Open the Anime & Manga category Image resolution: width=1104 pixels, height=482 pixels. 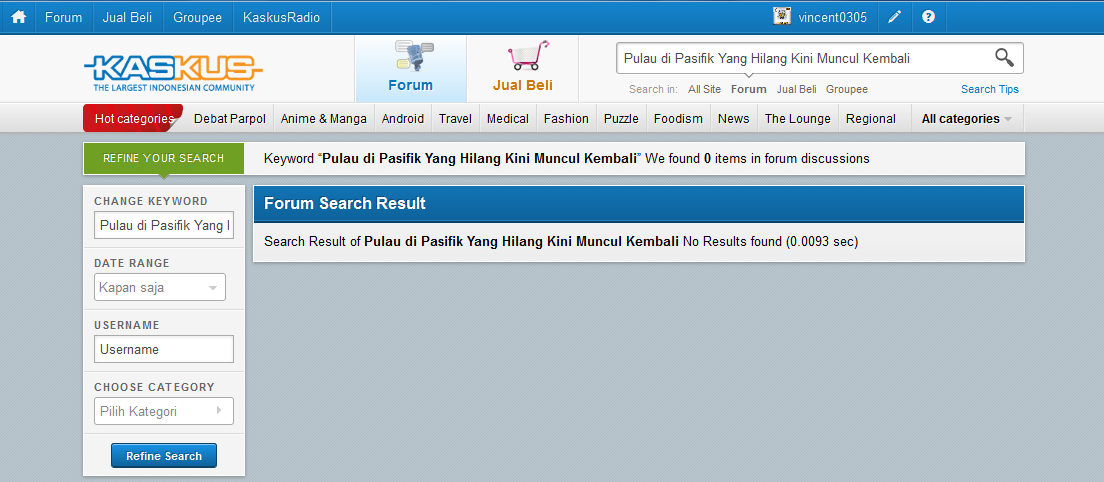tap(324, 119)
